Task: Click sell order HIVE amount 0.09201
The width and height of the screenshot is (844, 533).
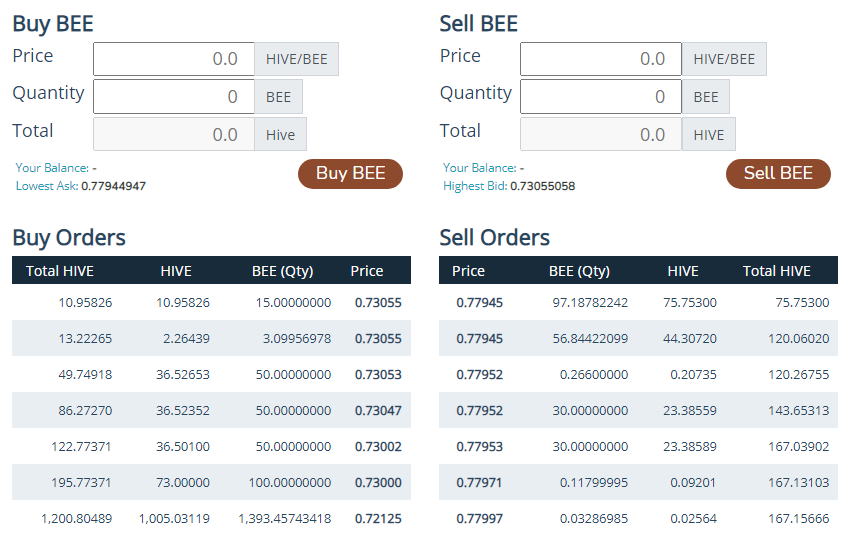Action: (693, 483)
